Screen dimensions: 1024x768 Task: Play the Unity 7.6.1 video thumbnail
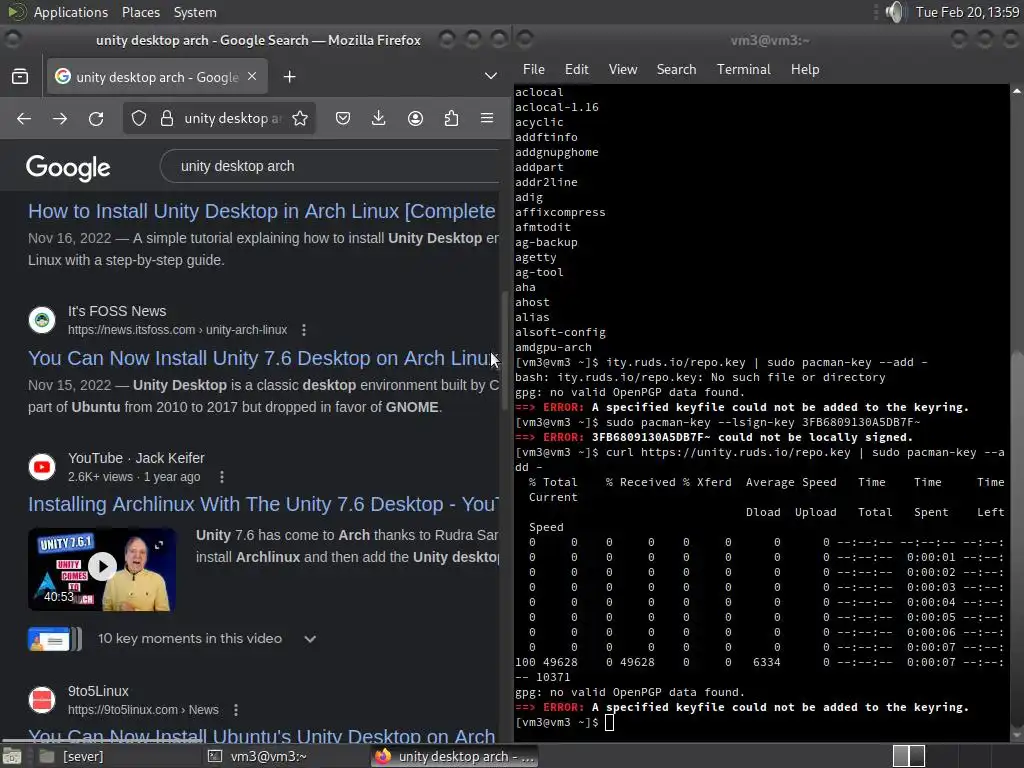click(x=102, y=569)
